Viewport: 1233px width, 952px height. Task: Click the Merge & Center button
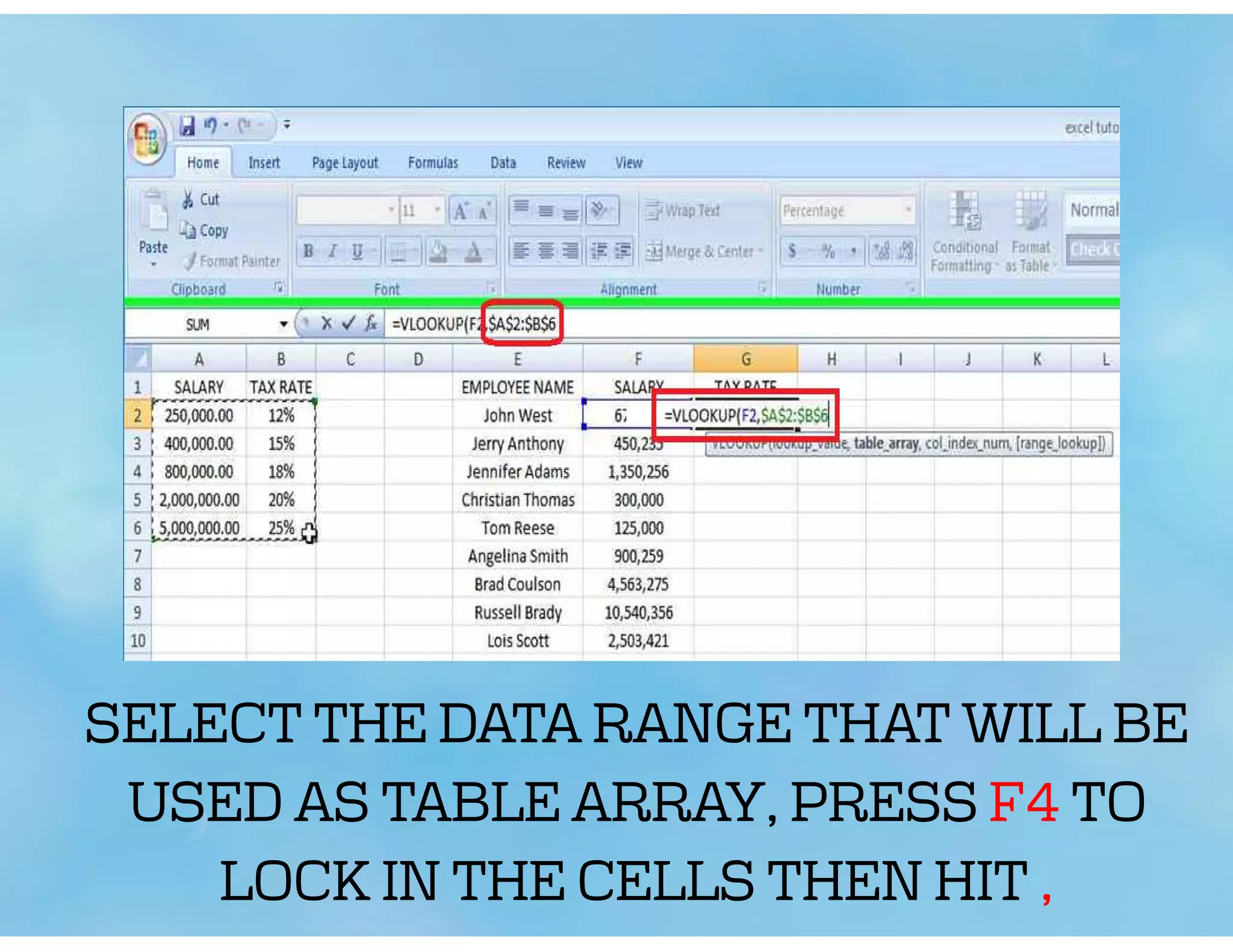click(x=701, y=252)
